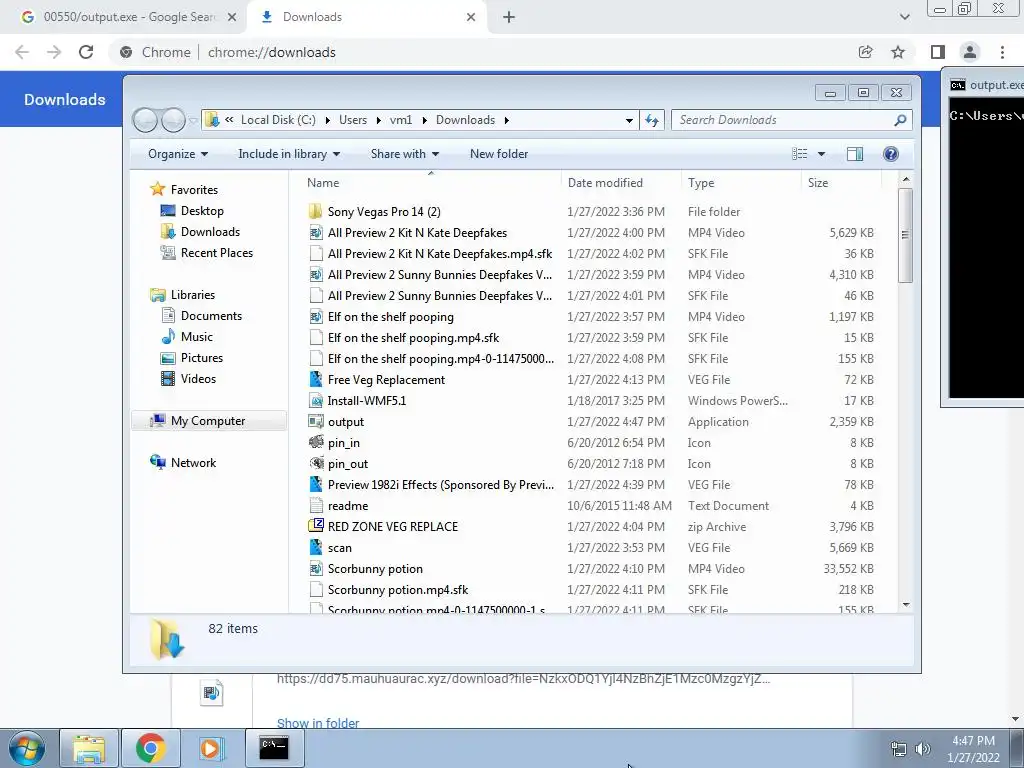Select Desktop under Favorites
Viewport: 1024px width, 768px height.
pyautogui.click(x=202, y=211)
